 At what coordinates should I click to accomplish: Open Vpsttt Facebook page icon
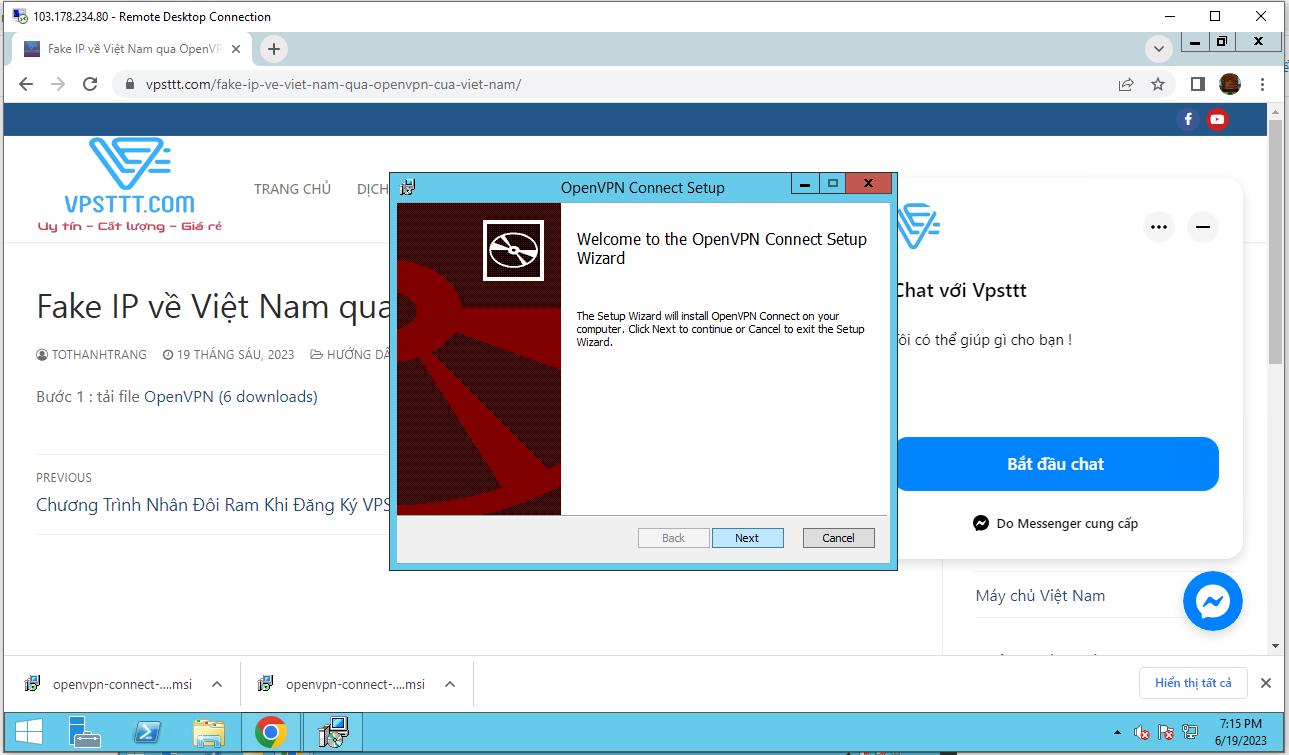point(1188,120)
